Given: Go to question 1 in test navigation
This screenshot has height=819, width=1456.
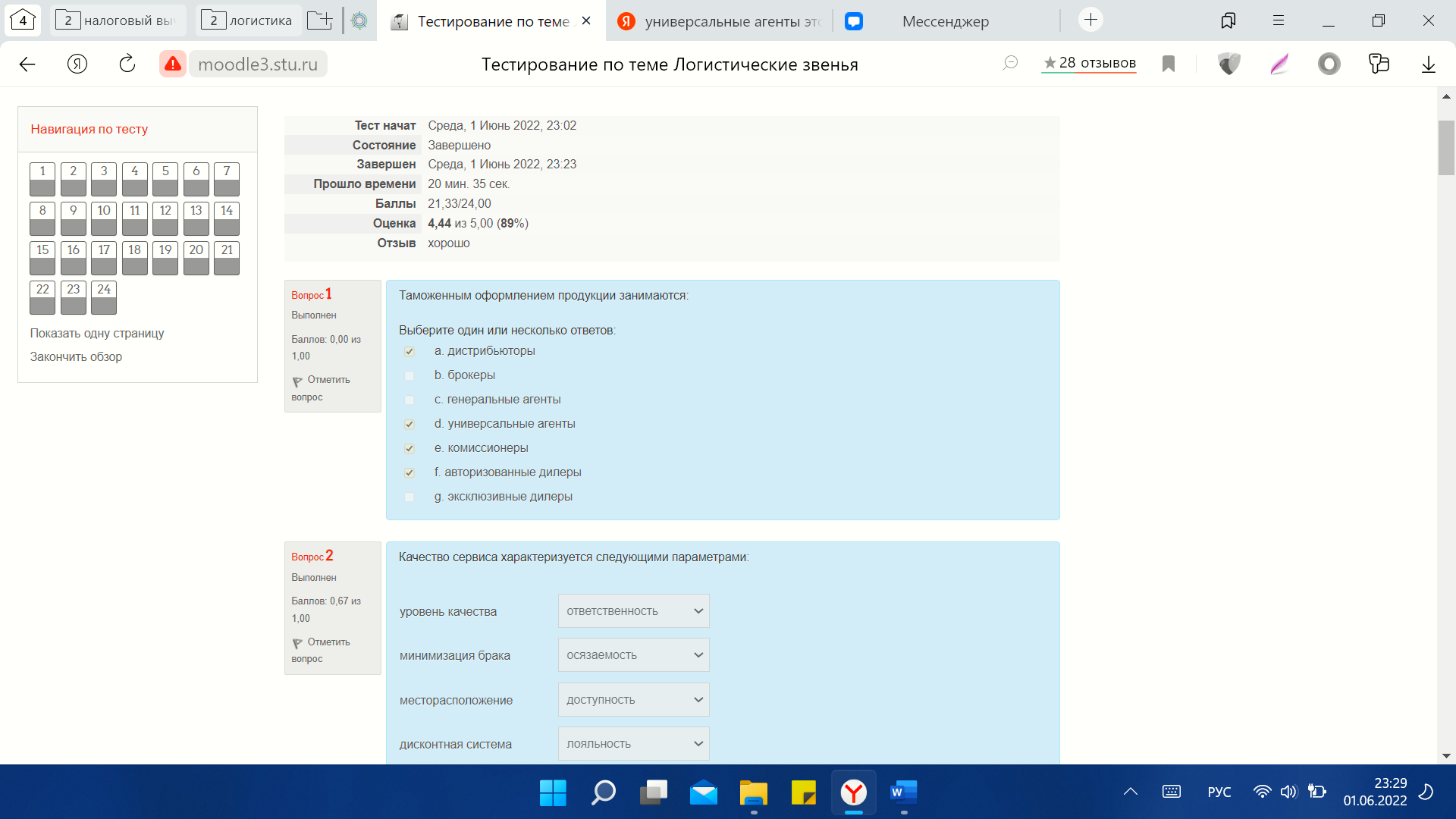Looking at the screenshot, I should 42,179.
